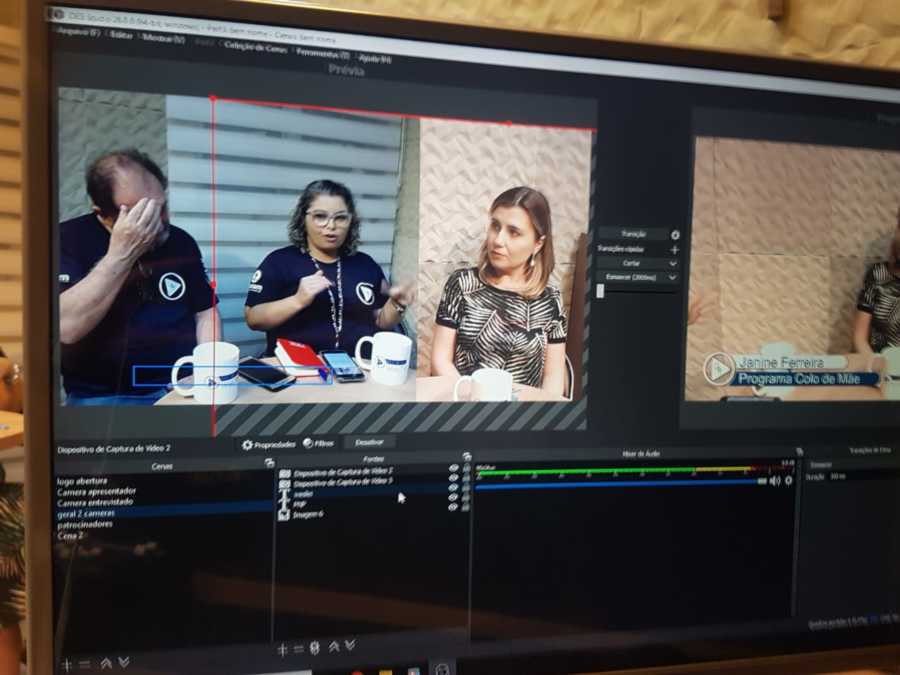Viewport: 900px width, 675px height.
Task: Open the Ferramentas menu
Action: tap(323, 53)
